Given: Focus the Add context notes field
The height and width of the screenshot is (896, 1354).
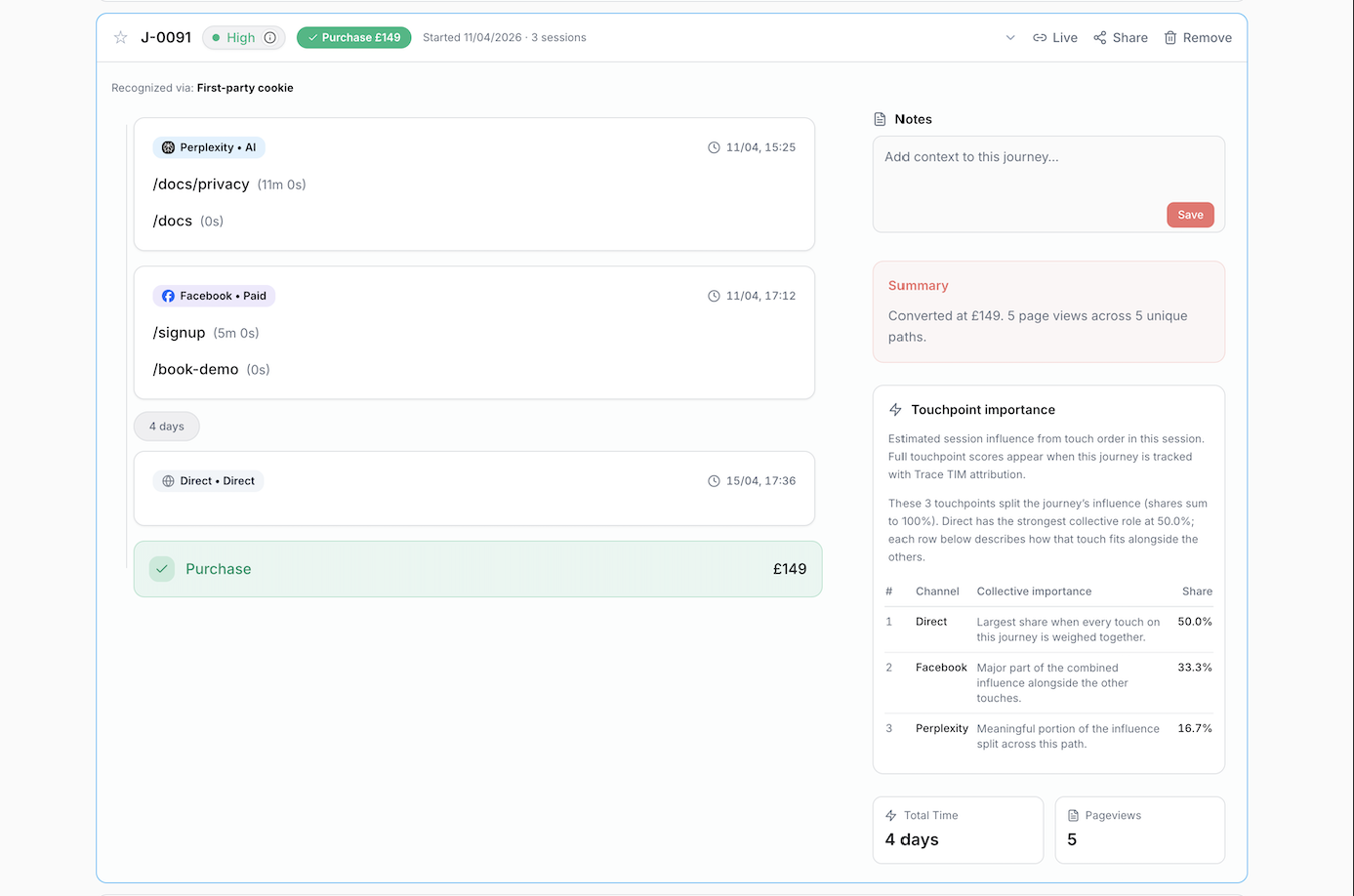Looking at the screenshot, I should click(x=1048, y=184).
